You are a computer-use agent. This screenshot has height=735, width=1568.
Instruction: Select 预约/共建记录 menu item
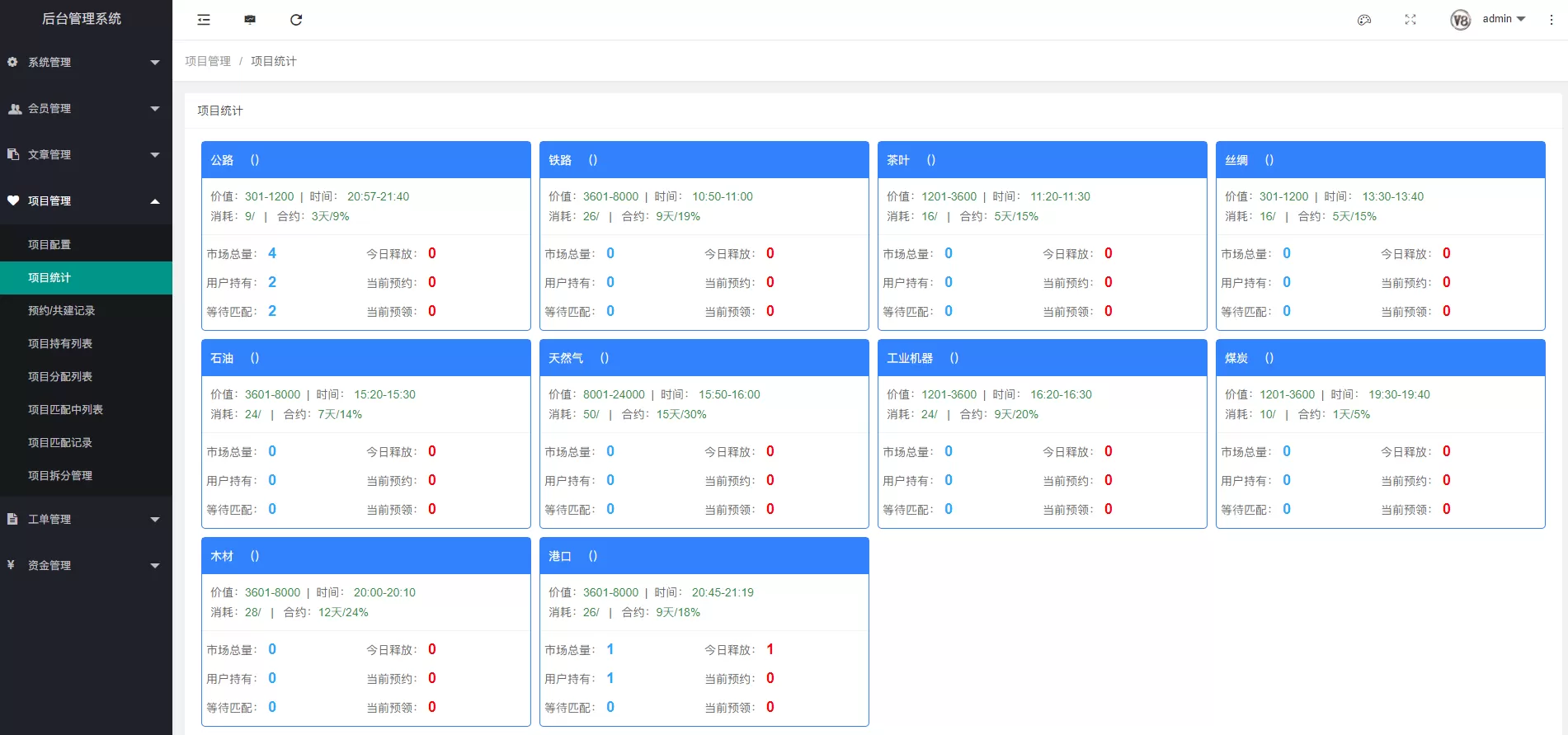(62, 311)
